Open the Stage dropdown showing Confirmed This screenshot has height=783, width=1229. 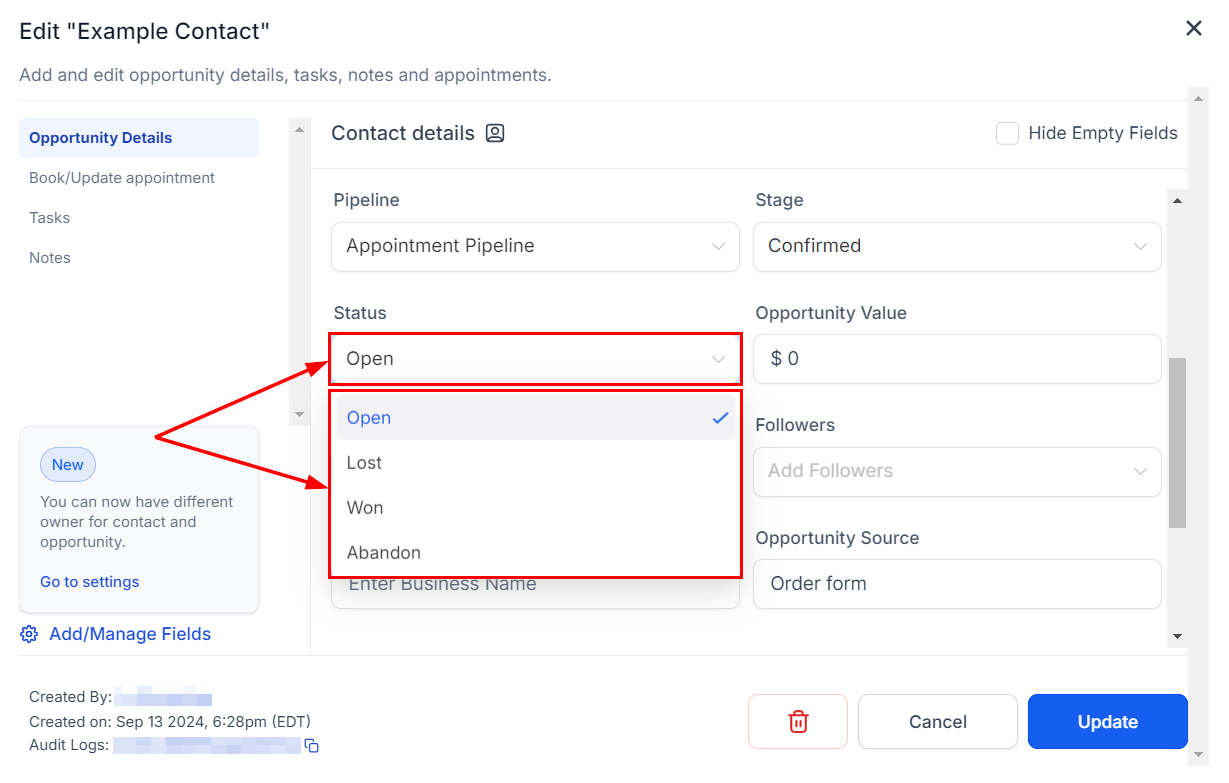tap(957, 246)
